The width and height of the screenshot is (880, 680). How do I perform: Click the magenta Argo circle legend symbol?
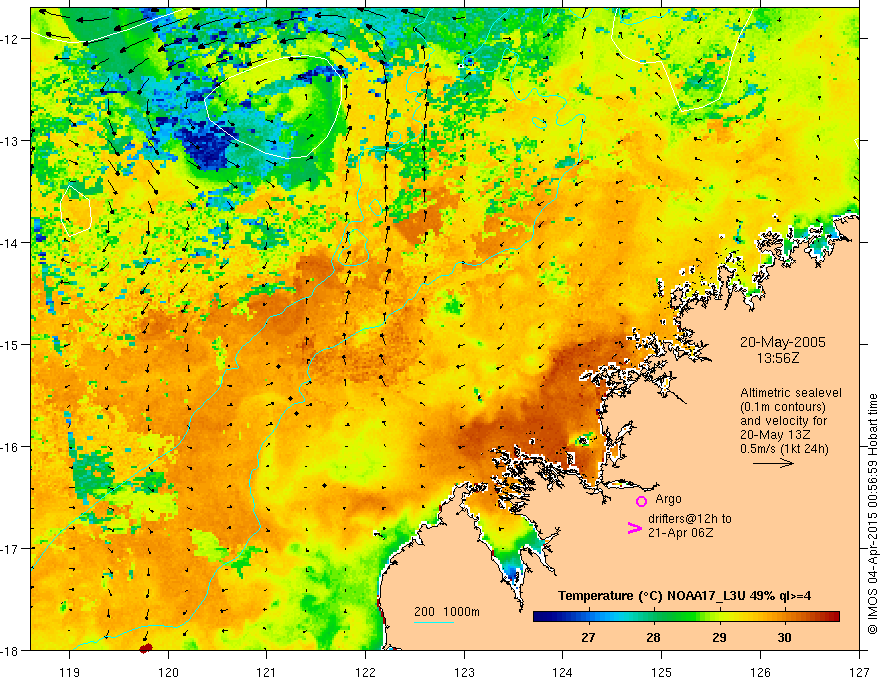(641, 501)
